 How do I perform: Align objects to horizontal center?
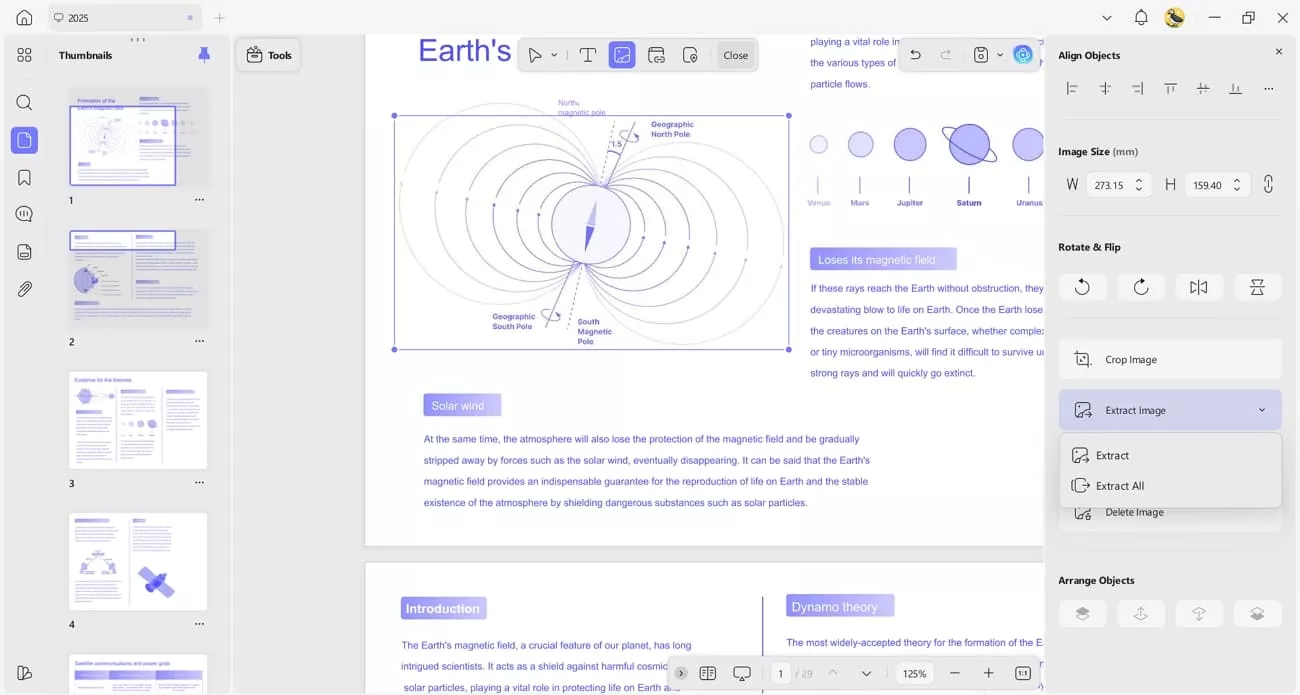click(x=1105, y=88)
